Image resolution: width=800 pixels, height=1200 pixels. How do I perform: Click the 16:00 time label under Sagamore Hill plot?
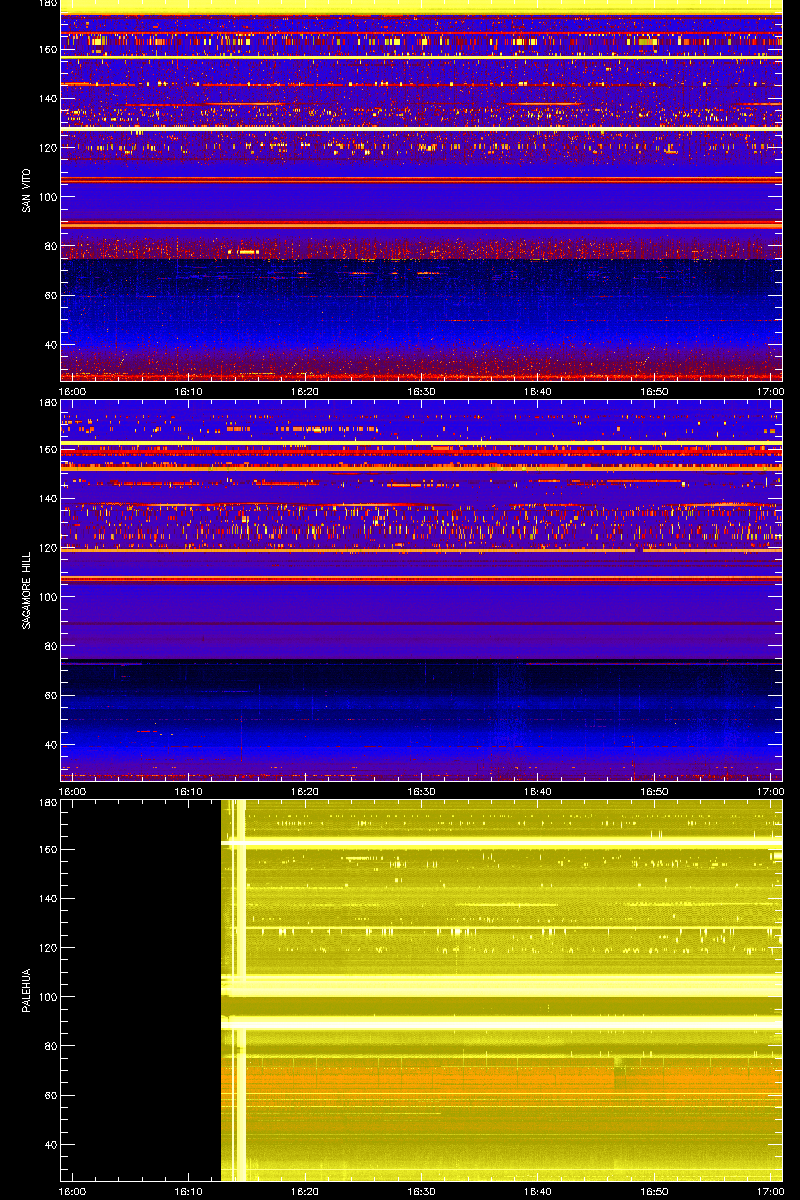73,791
